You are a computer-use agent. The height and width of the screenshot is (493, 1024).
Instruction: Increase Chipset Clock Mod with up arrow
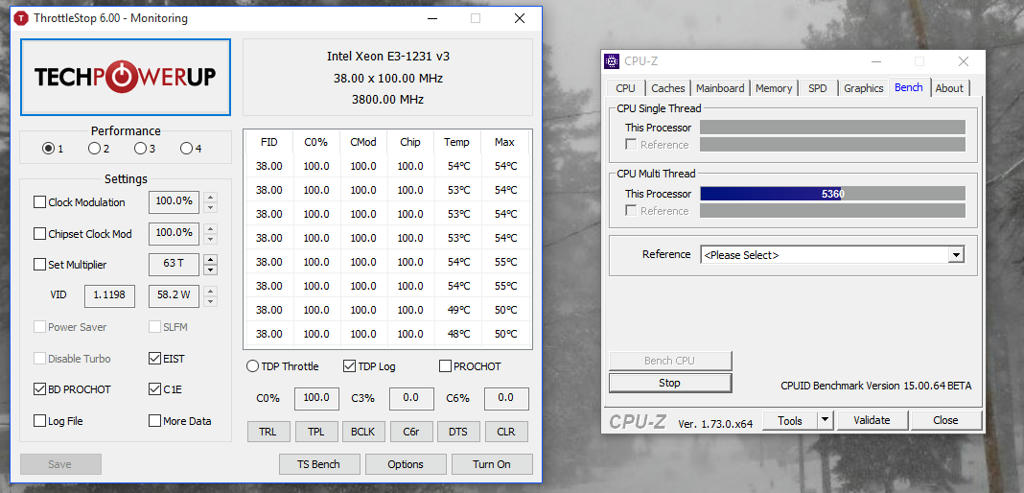[210, 229]
